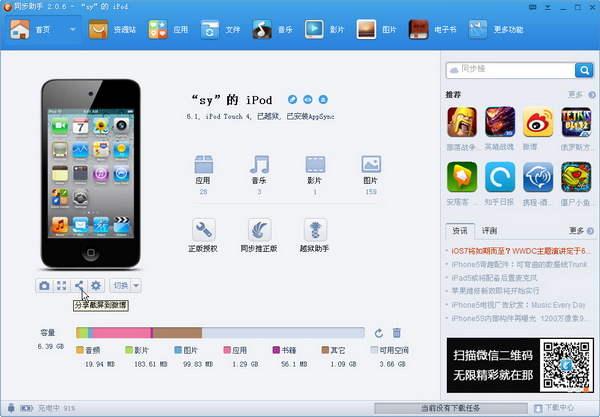Click the 音频 orange legend swatch

tap(80, 350)
